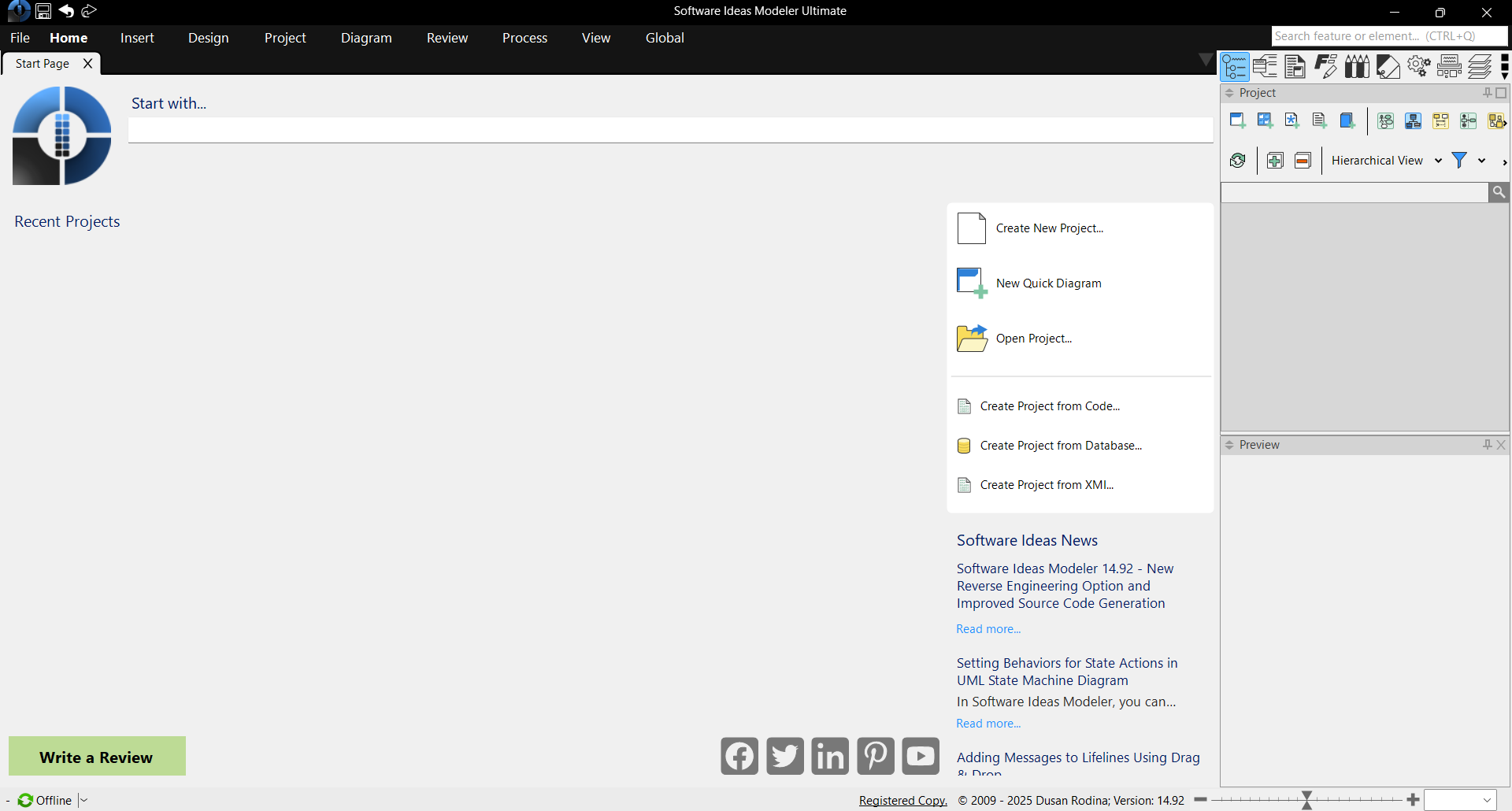The image size is (1512, 811).
Task: Open the Global ribbon tab
Action: pos(665,38)
